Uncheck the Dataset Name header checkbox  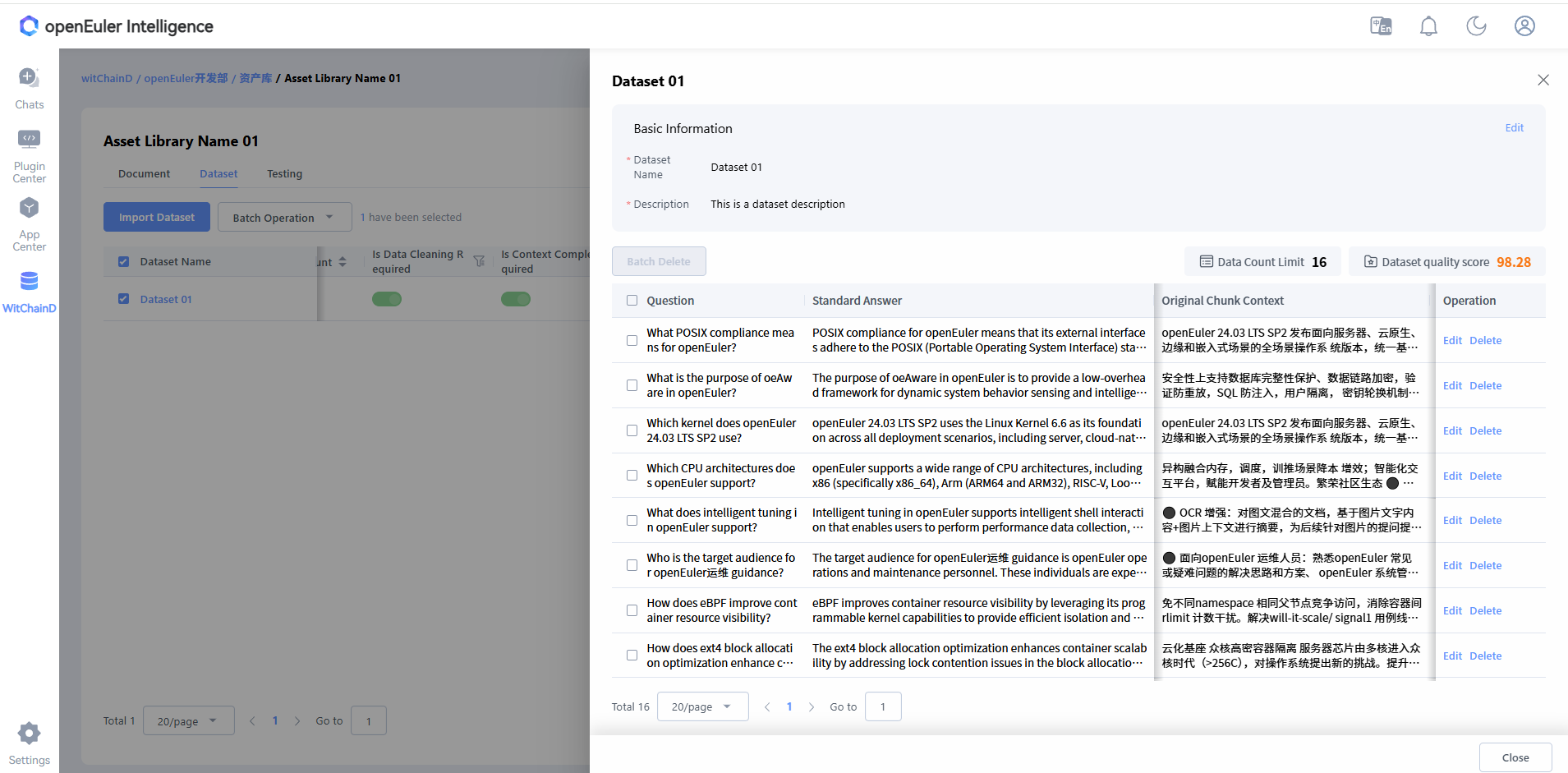click(123, 261)
